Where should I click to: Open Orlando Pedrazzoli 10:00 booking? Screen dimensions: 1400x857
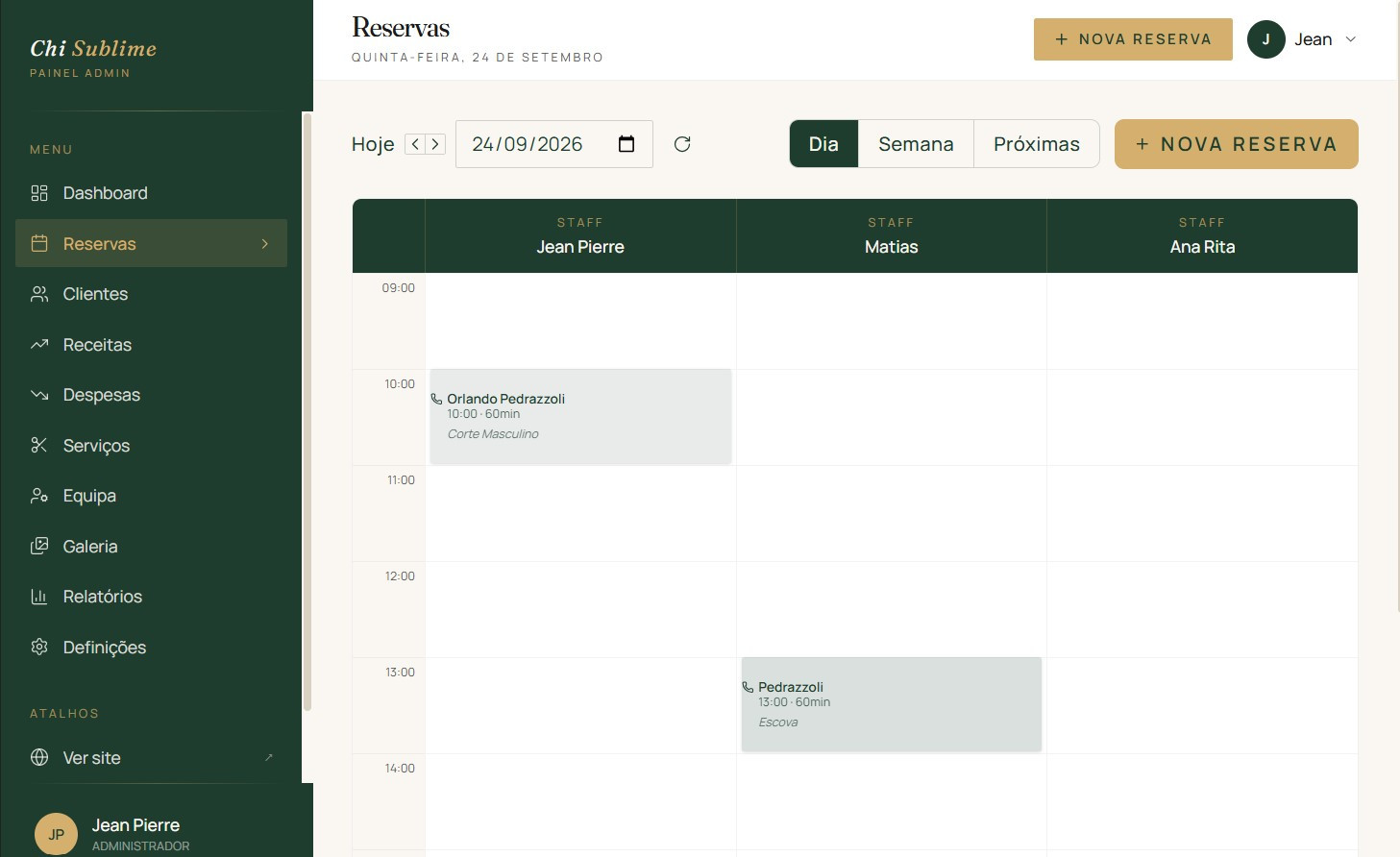click(580, 417)
